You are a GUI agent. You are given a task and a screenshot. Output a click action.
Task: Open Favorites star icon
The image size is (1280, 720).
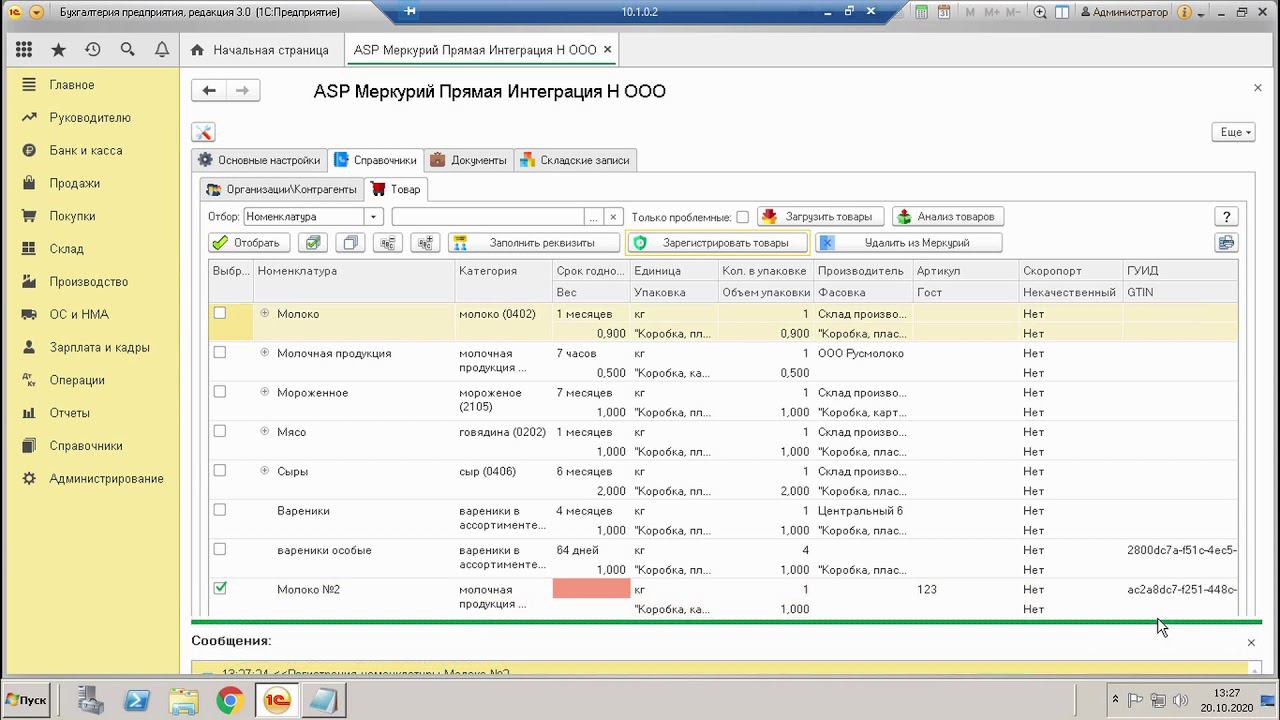tap(58, 50)
